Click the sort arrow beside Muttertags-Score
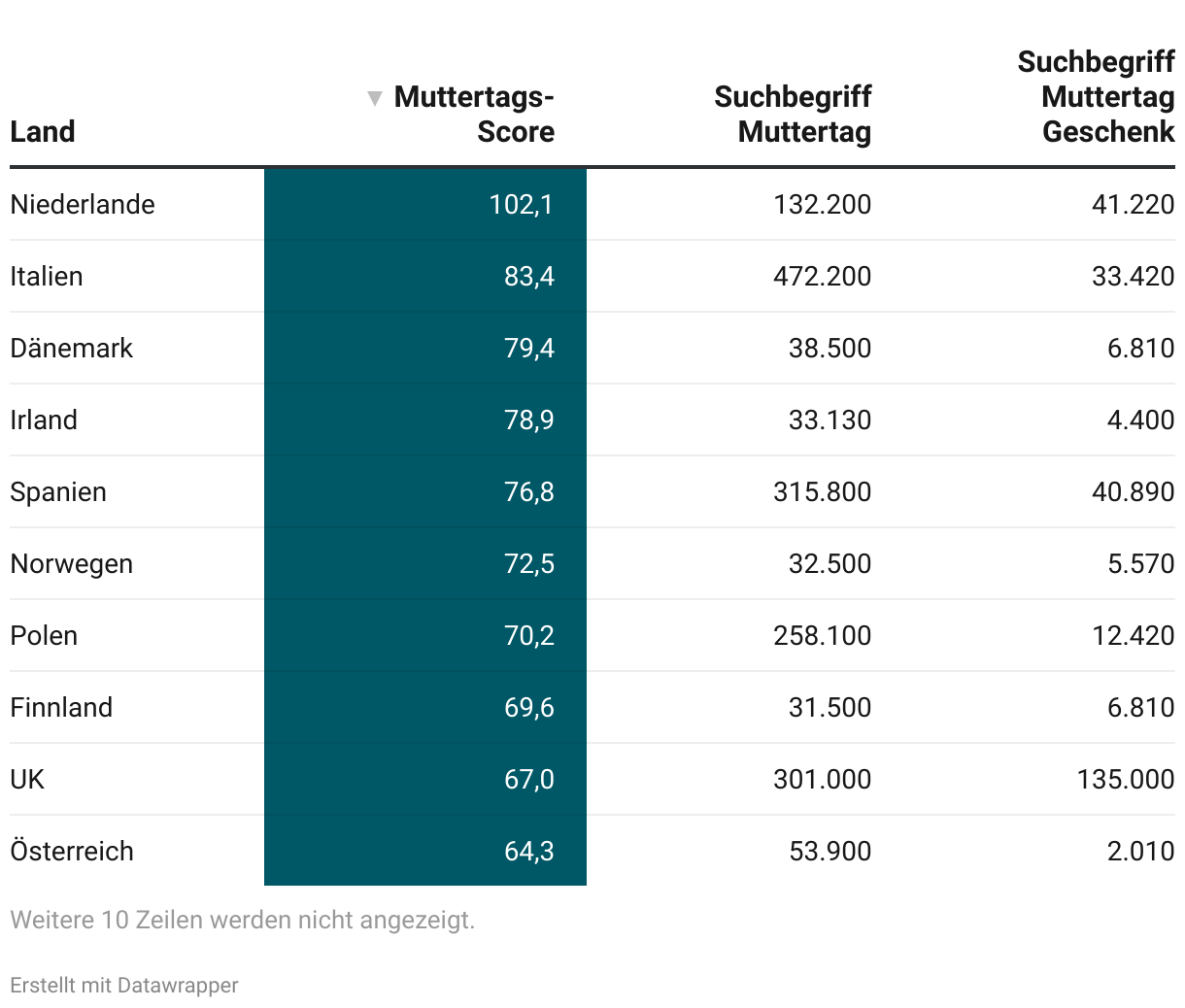This screenshot has width=1185, height=1008. [x=374, y=98]
